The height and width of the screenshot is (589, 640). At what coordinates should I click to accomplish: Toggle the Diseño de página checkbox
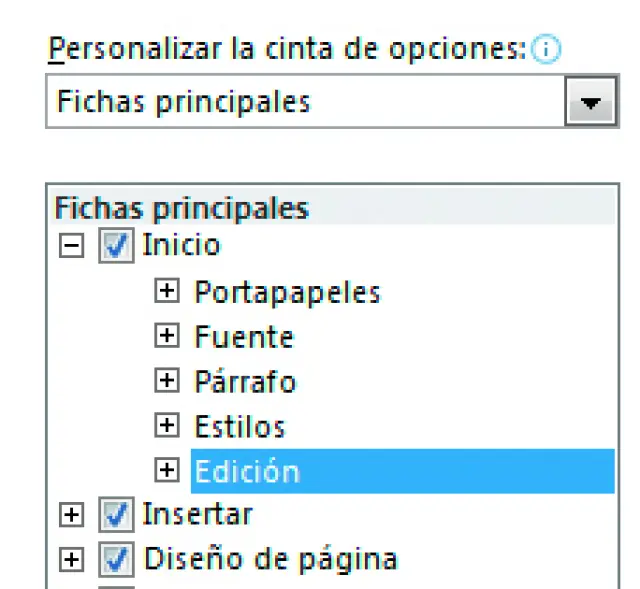[x=114, y=560]
